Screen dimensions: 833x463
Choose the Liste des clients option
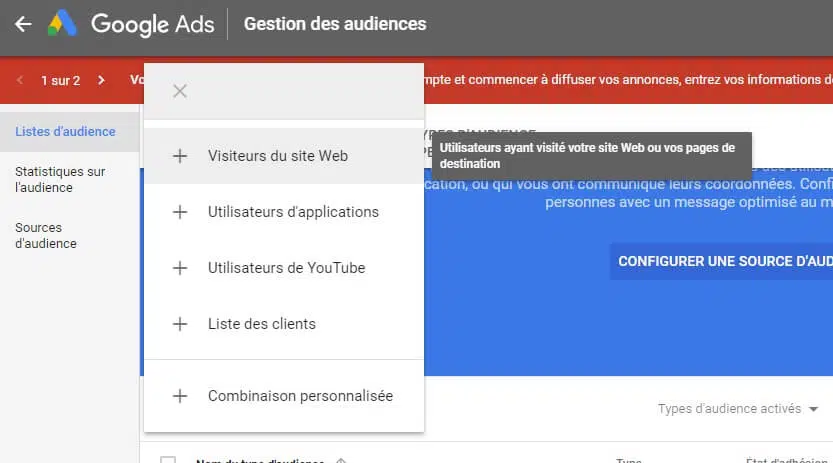click(261, 324)
